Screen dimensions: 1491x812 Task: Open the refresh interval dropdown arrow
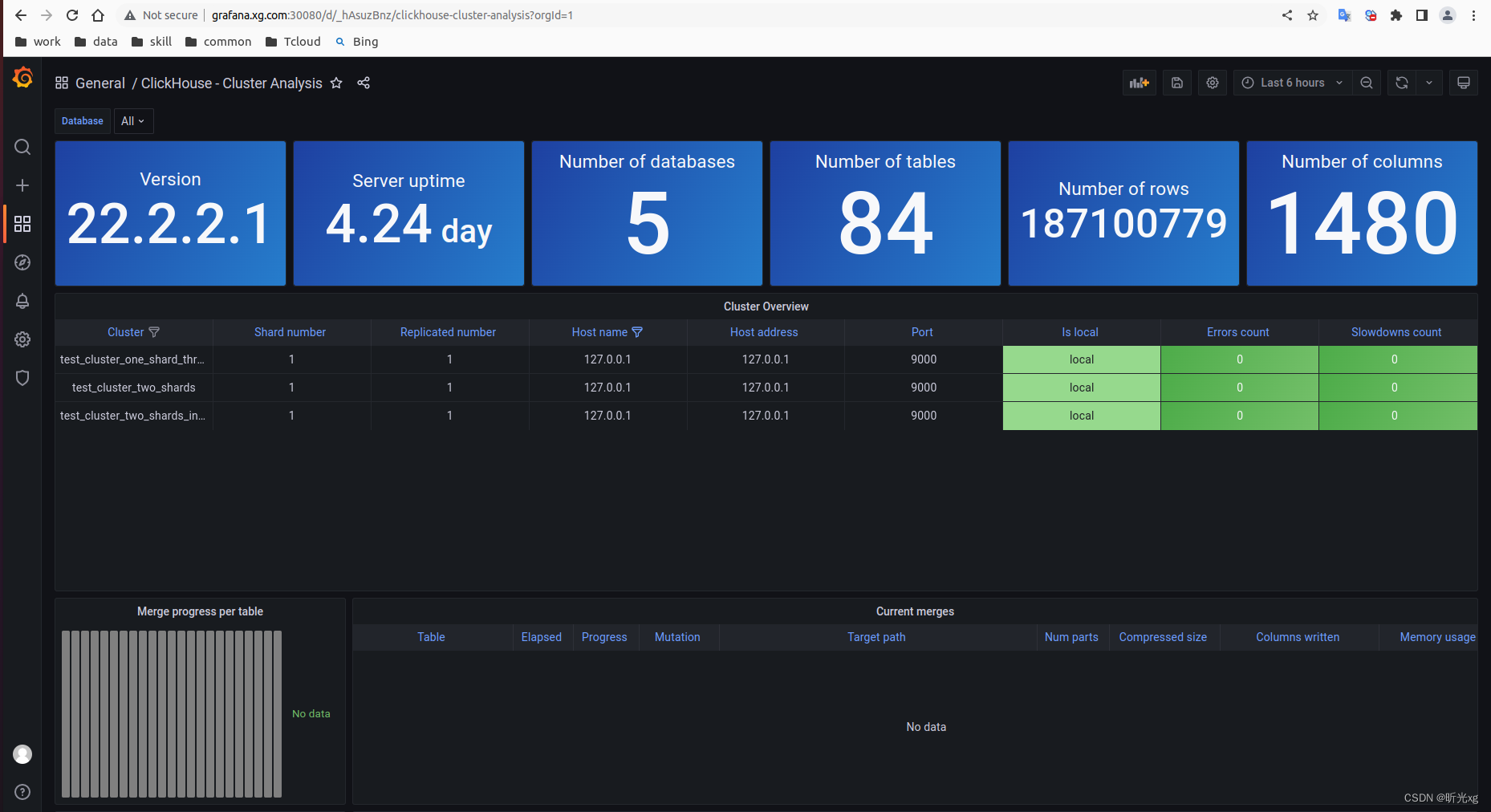point(1430,82)
